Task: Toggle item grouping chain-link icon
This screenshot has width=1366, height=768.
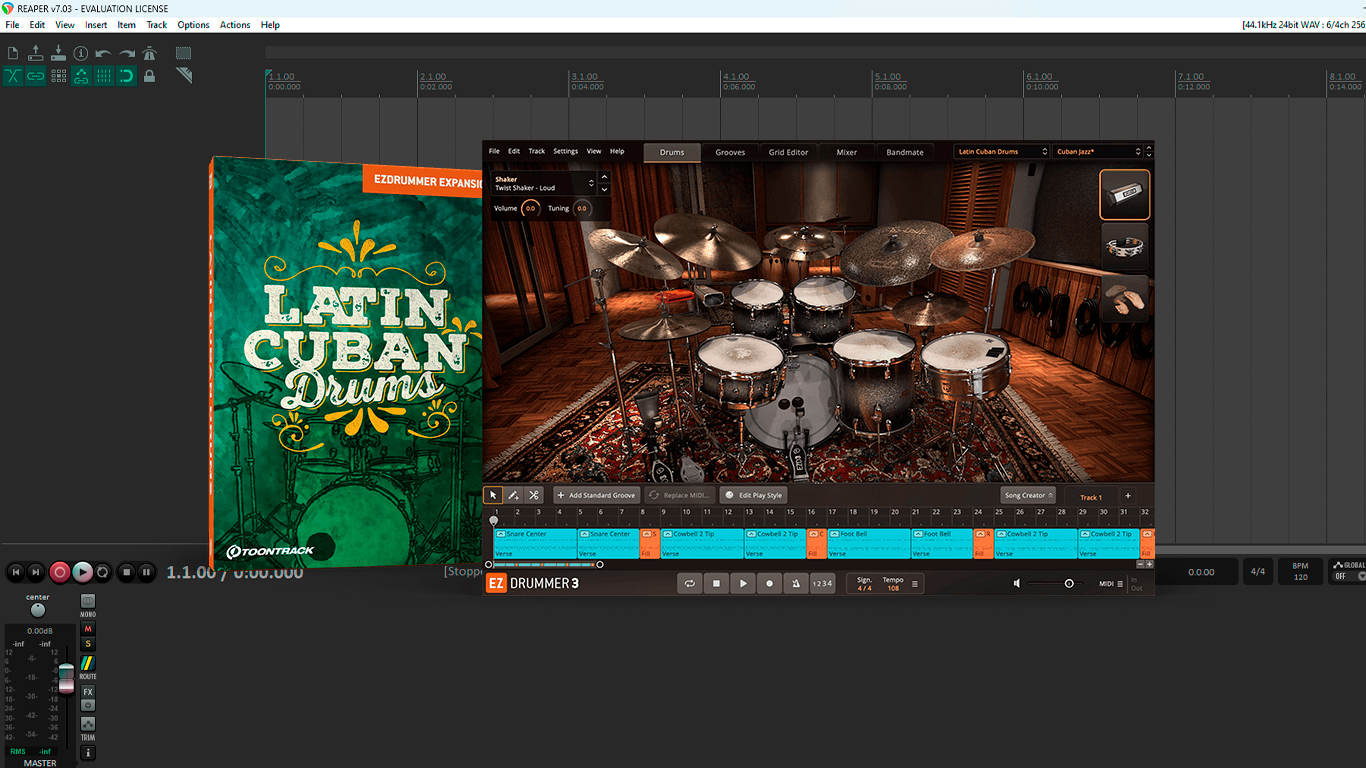Action: 36,76
